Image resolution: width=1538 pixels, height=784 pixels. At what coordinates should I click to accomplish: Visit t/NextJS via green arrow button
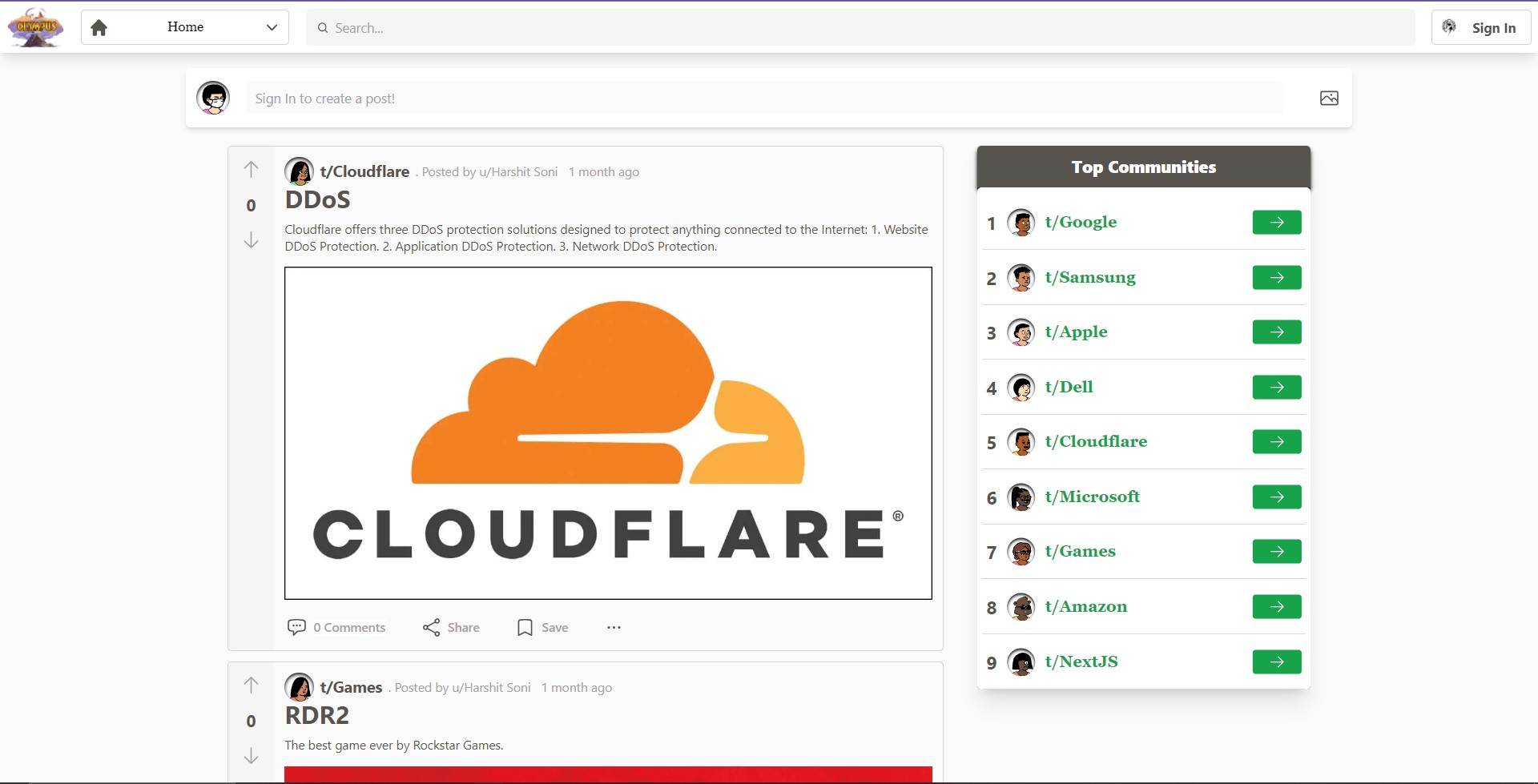click(1276, 662)
